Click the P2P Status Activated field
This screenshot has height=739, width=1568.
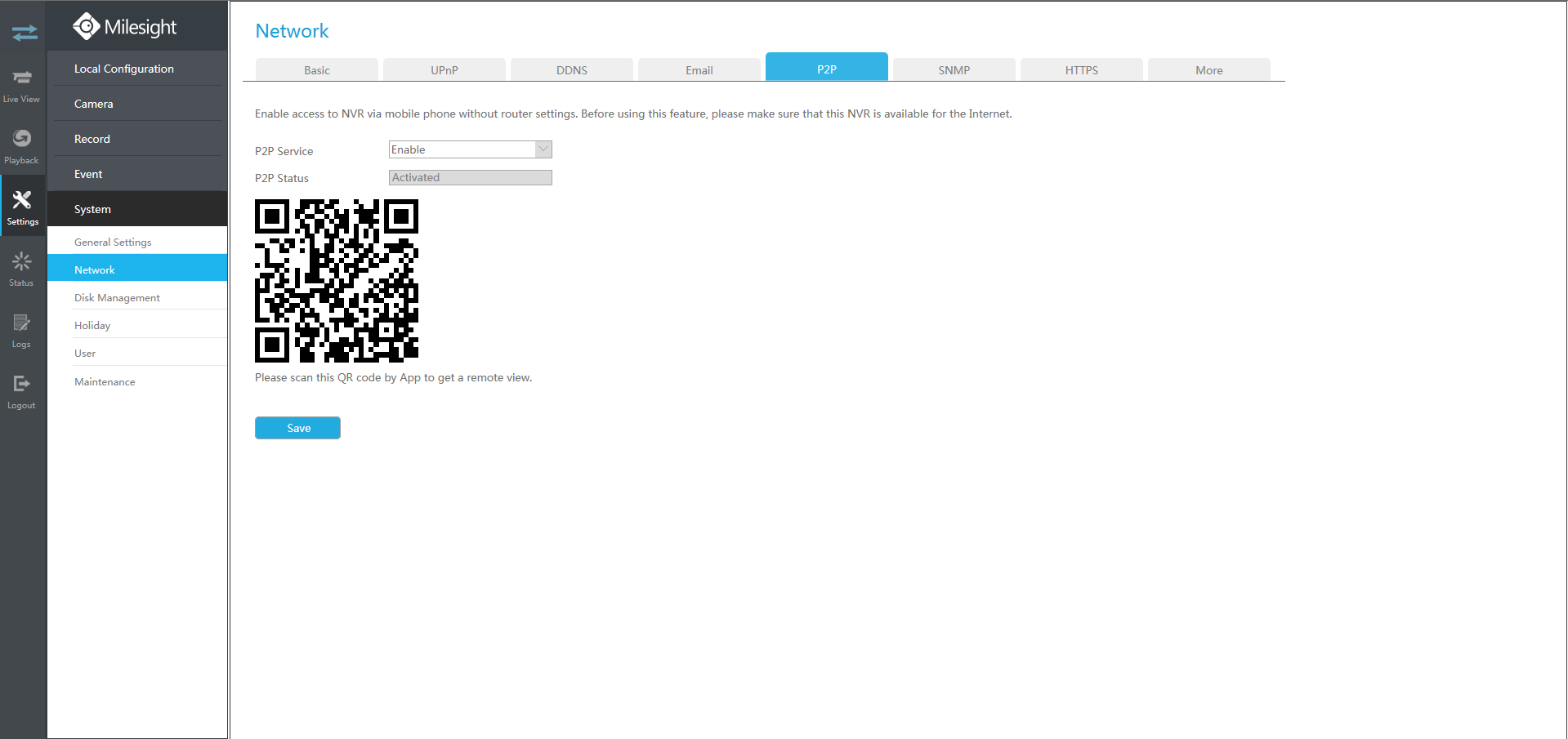point(470,177)
